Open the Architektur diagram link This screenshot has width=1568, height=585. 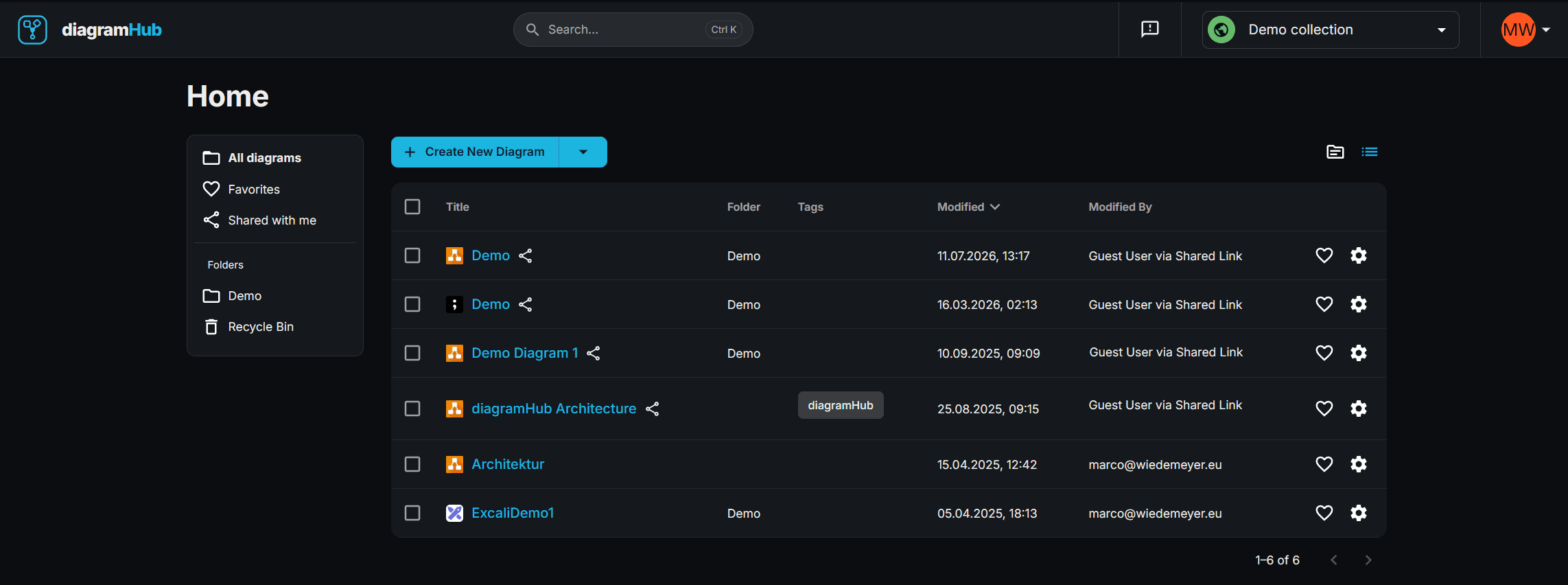click(508, 464)
